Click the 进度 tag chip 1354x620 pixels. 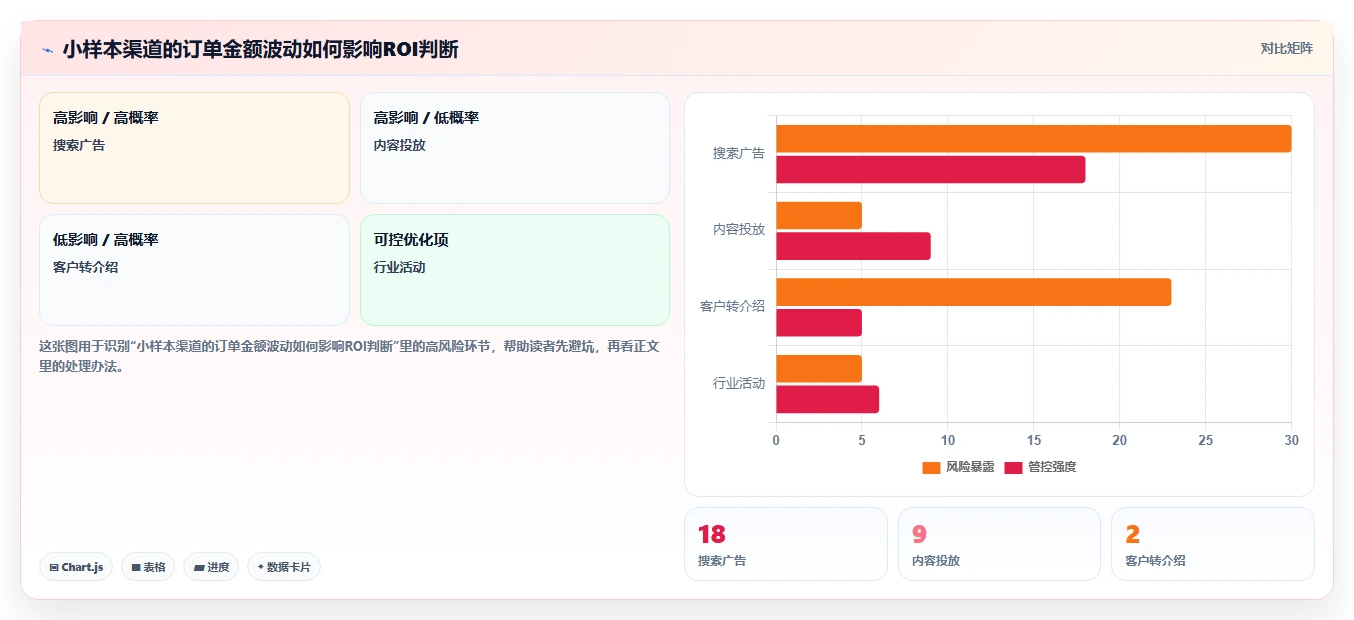click(211, 567)
